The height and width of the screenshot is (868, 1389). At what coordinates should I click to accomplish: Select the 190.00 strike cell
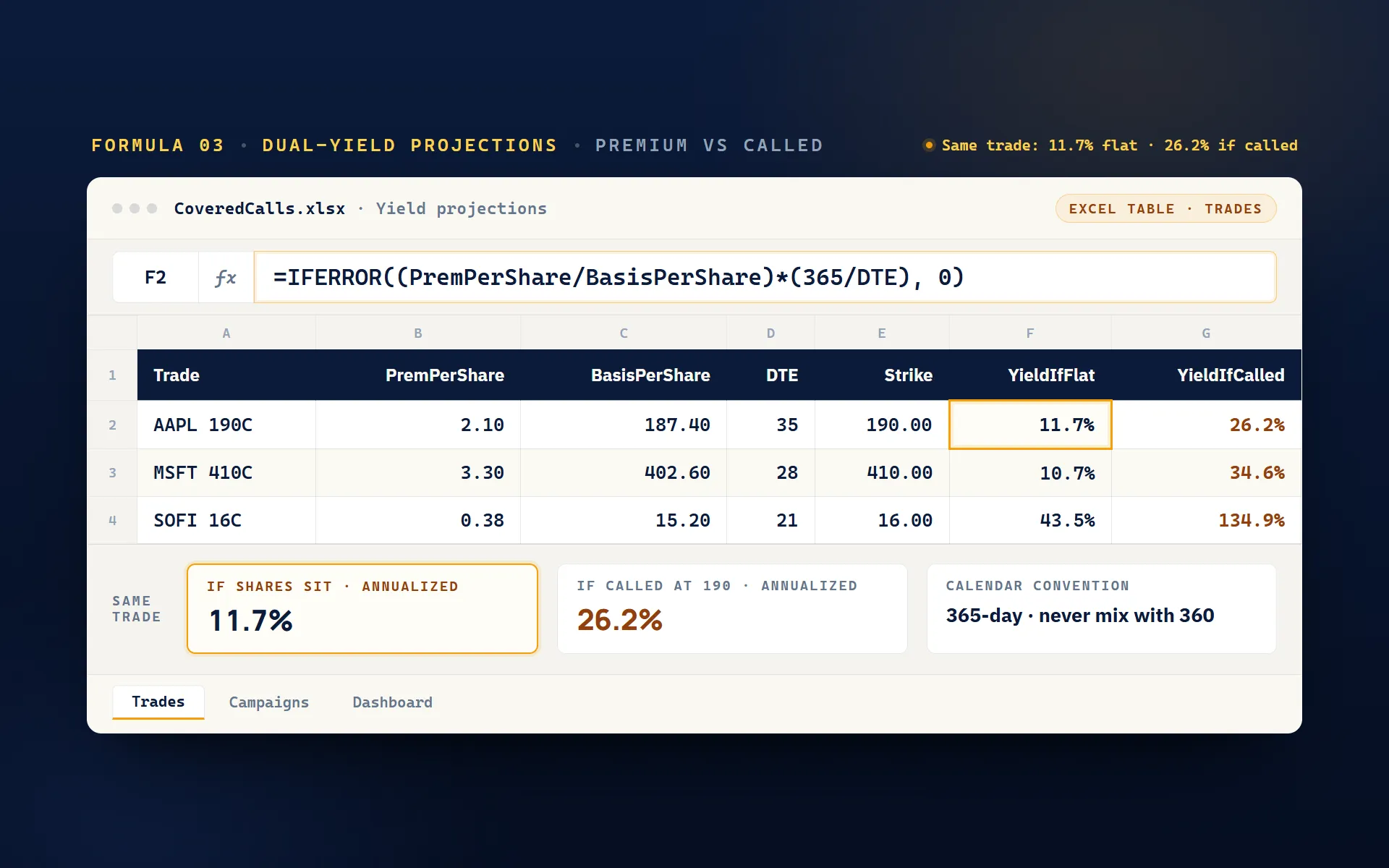[882, 425]
